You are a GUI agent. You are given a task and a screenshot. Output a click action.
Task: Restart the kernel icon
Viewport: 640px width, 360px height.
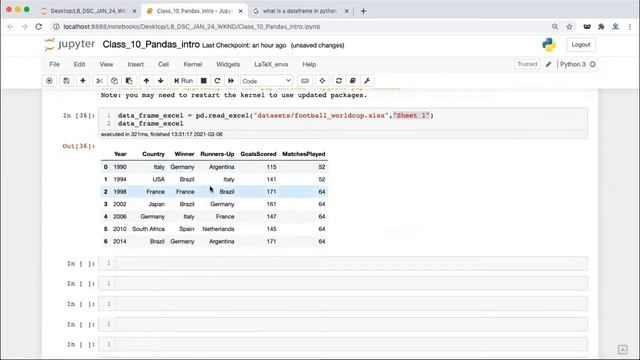217,81
